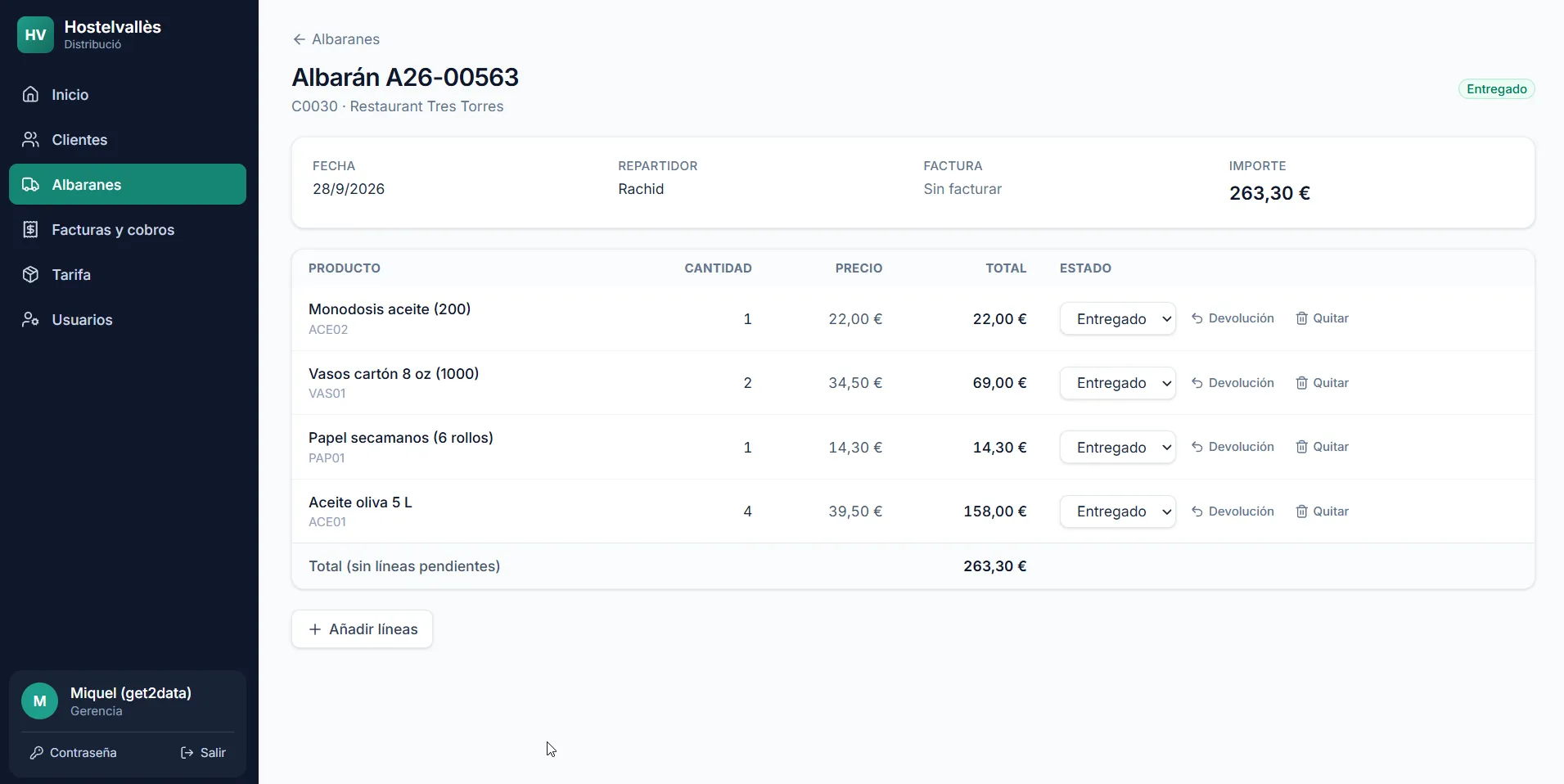1564x784 pixels.
Task: Remove the Vasos cartón 8 oz line
Action: click(x=1322, y=383)
